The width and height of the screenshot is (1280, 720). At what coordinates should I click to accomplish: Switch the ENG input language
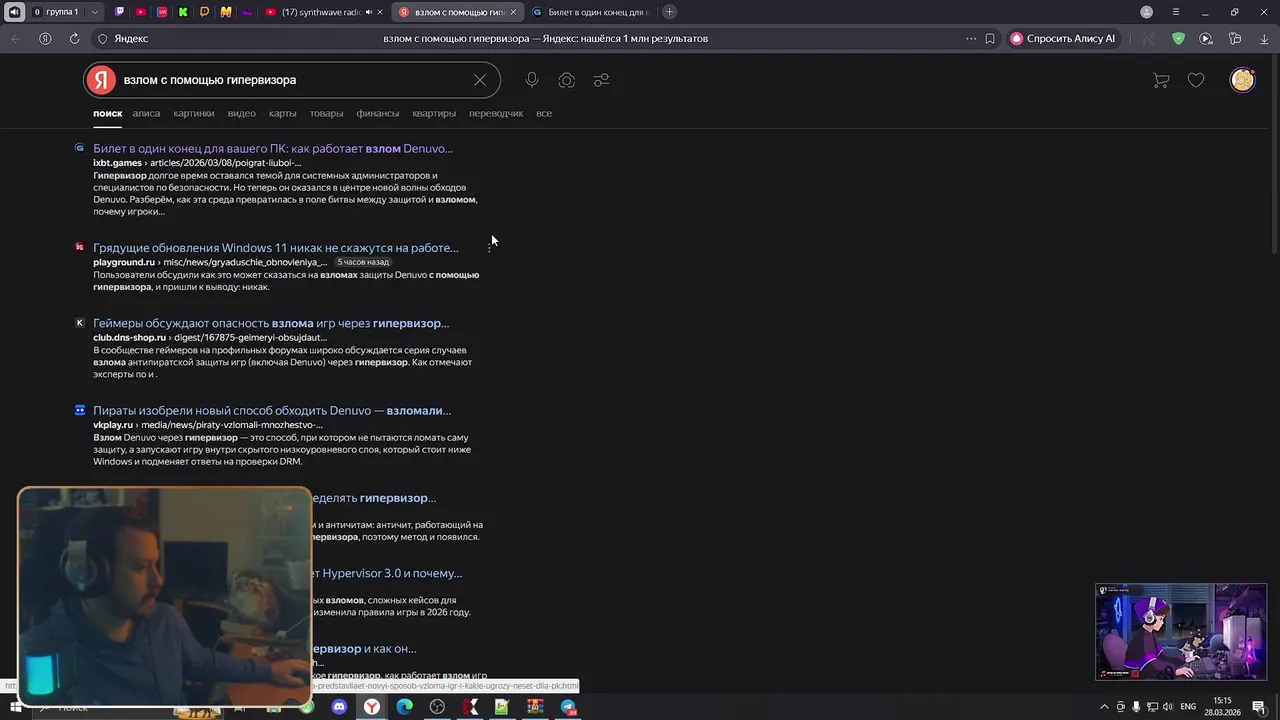(x=1188, y=707)
